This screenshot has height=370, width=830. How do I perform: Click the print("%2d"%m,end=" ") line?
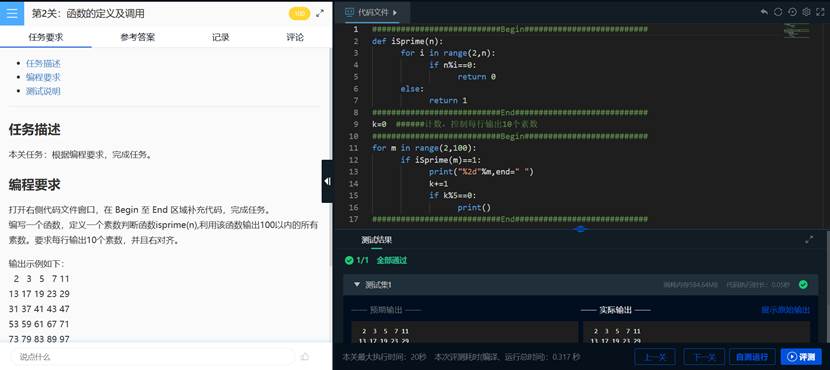point(481,172)
